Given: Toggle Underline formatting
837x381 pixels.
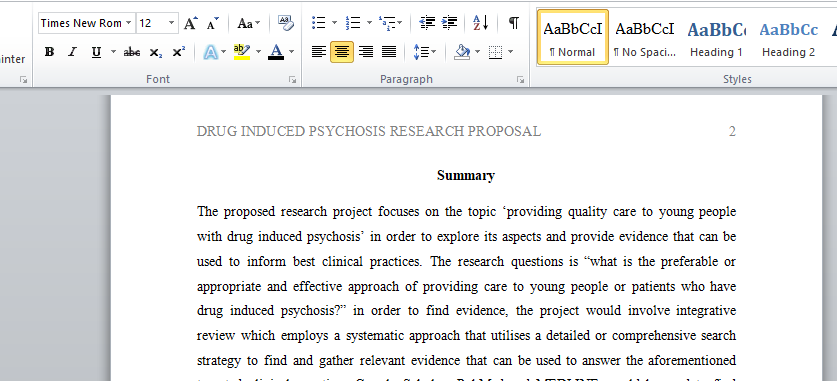Looking at the screenshot, I should tap(96, 52).
